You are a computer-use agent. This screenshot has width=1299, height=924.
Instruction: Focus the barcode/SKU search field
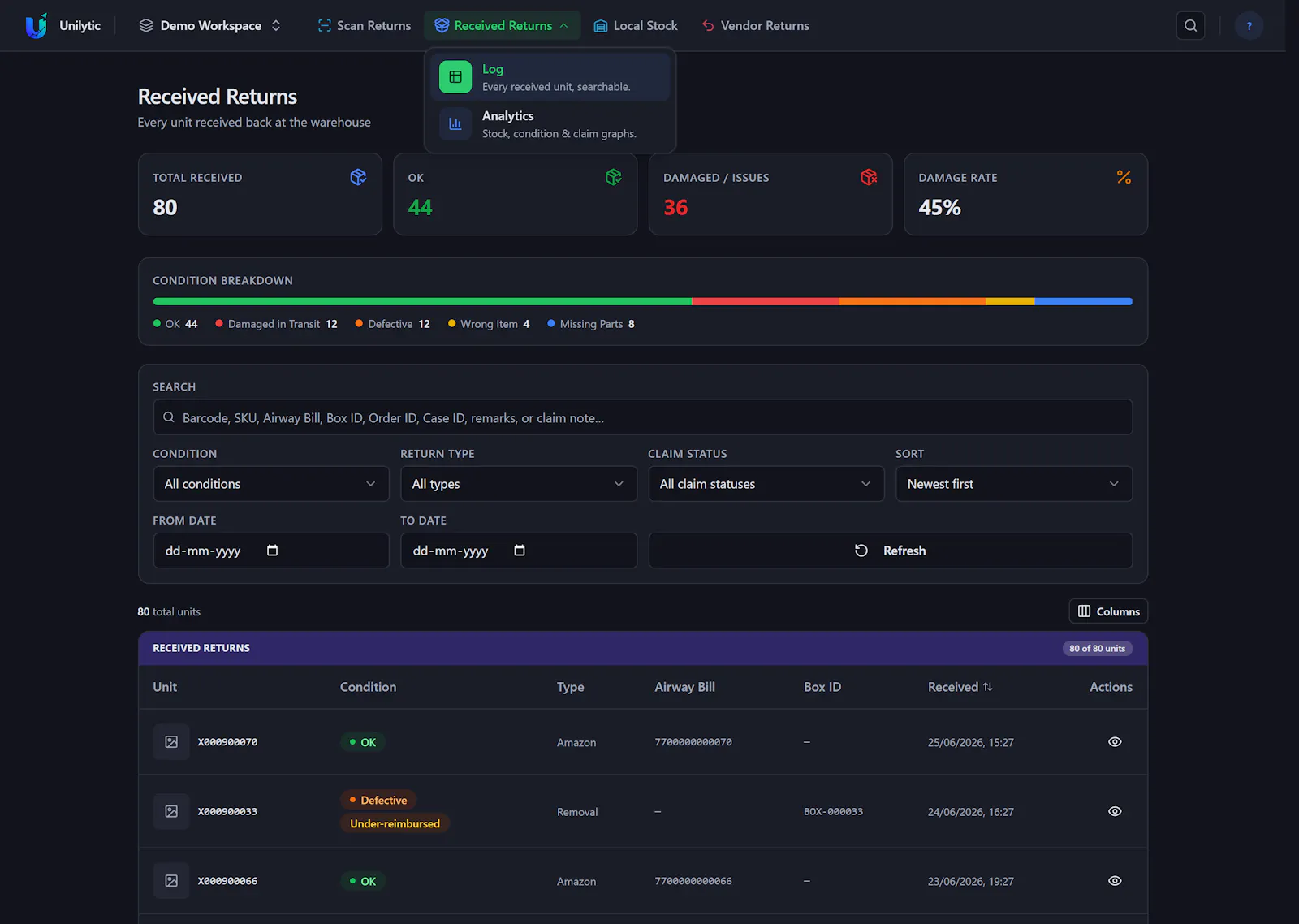tap(642, 417)
